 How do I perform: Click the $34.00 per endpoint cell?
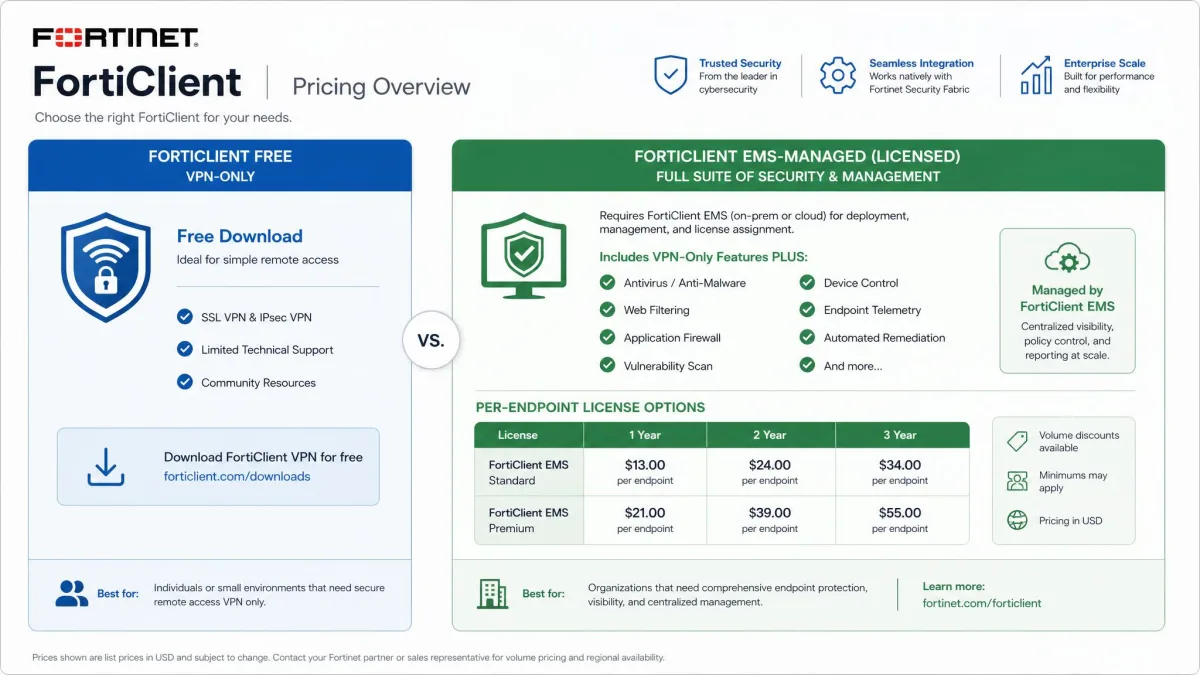pyautogui.click(x=901, y=472)
